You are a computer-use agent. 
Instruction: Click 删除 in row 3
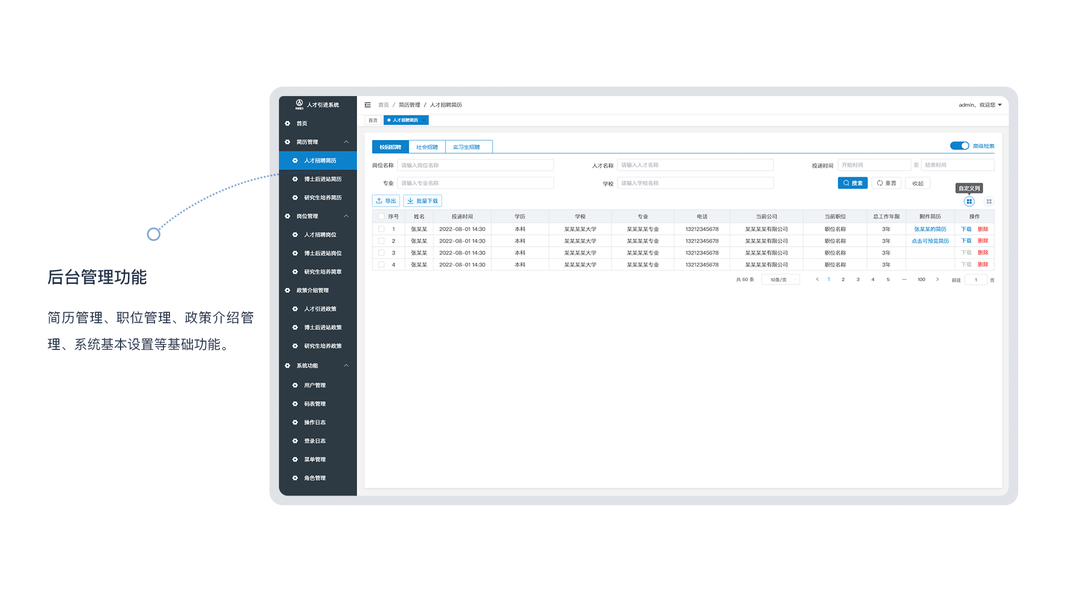[x=983, y=252]
